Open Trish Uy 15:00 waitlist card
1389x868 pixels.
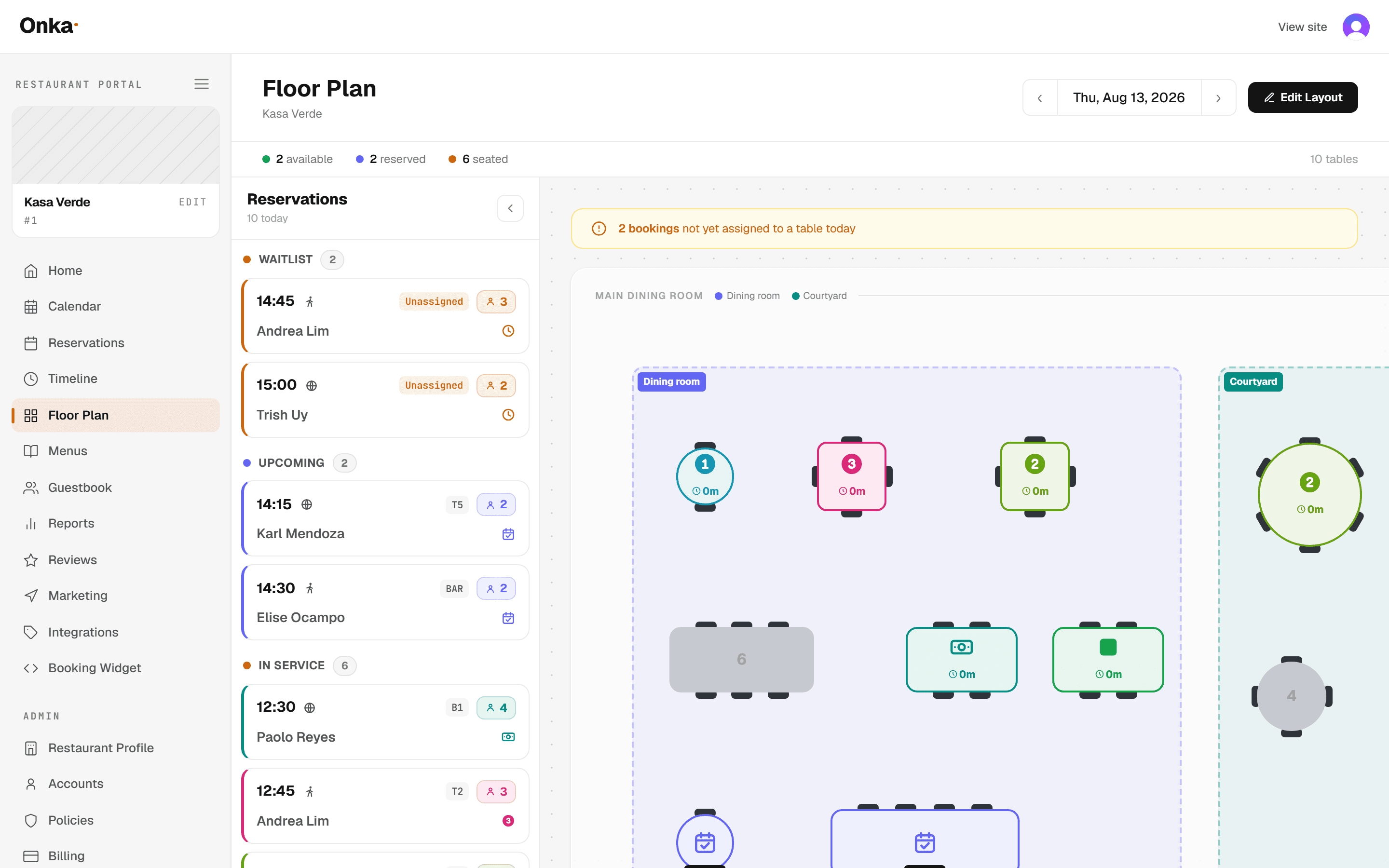pyautogui.click(x=385, y=400)
